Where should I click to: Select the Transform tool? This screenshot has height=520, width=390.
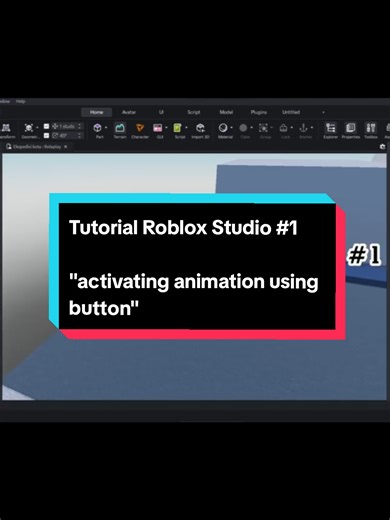pos(7,131)
